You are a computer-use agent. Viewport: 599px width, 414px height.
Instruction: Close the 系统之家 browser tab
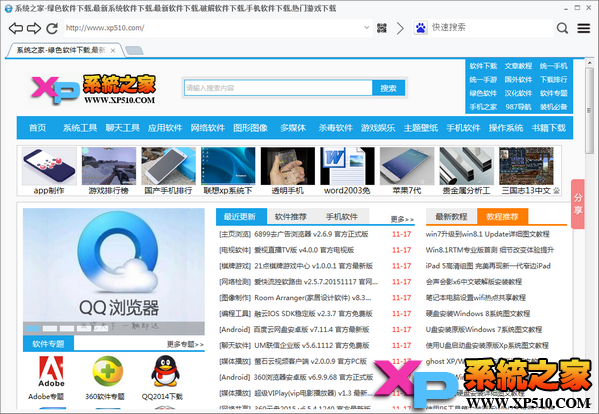pos(113,50)
